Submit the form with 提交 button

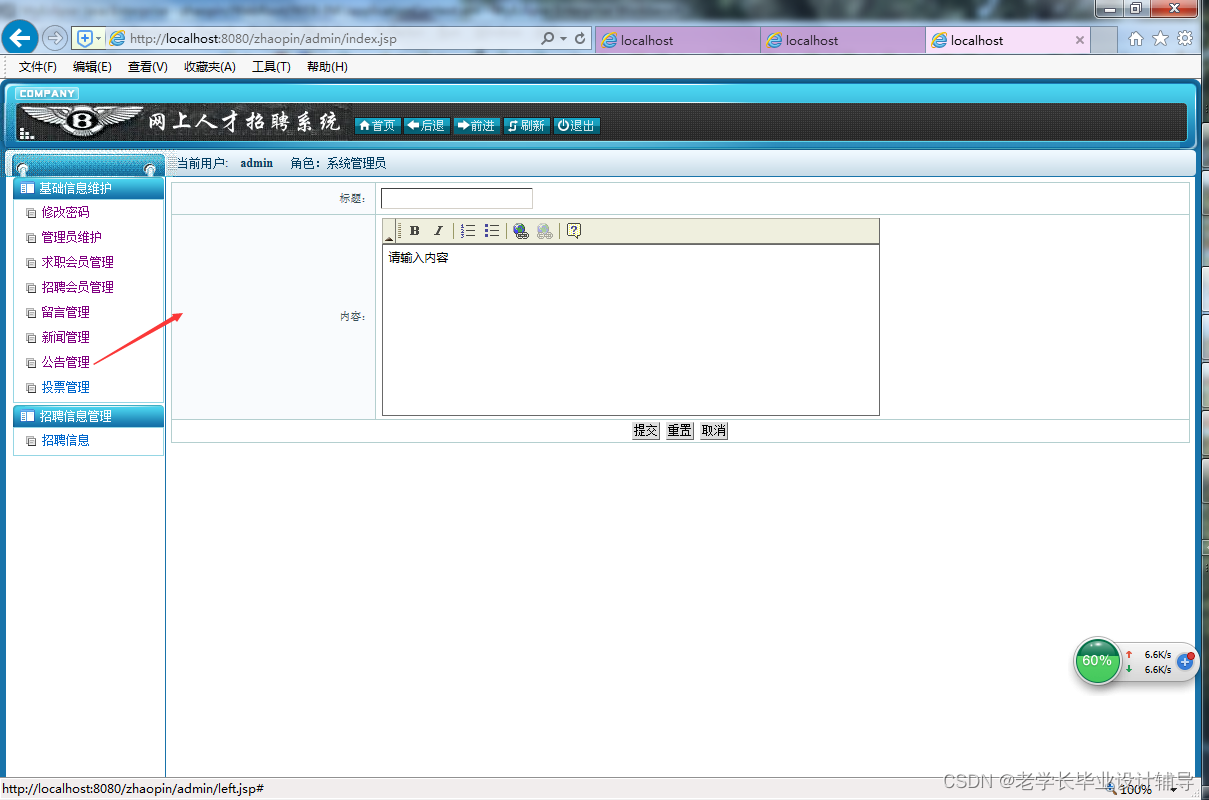pyautogui.click(x=645, y=430)
